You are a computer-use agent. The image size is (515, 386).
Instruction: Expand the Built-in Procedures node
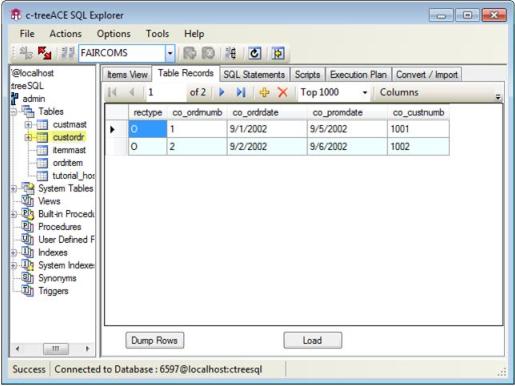14,214
